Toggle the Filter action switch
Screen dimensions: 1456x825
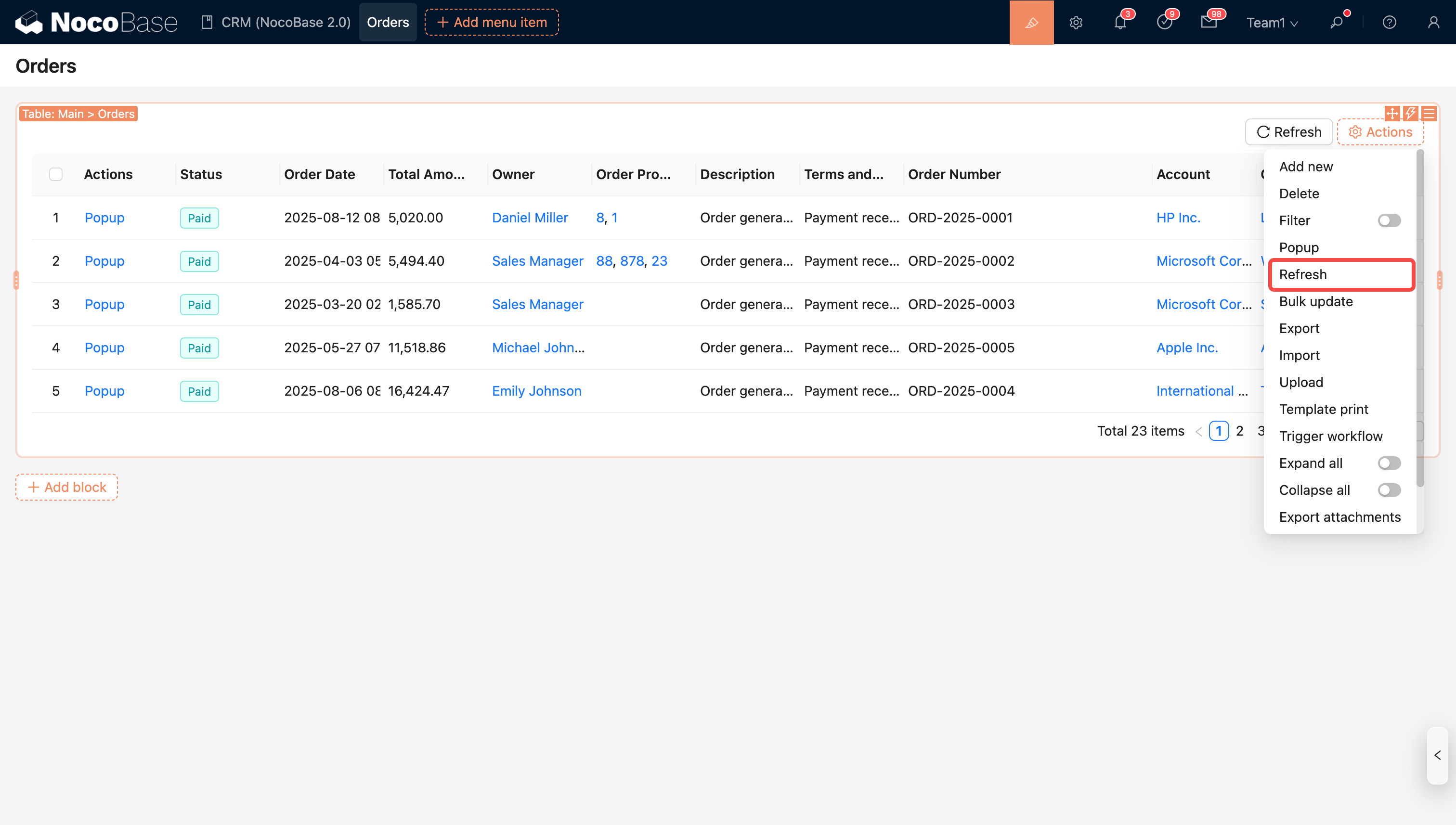point(1389,220)
